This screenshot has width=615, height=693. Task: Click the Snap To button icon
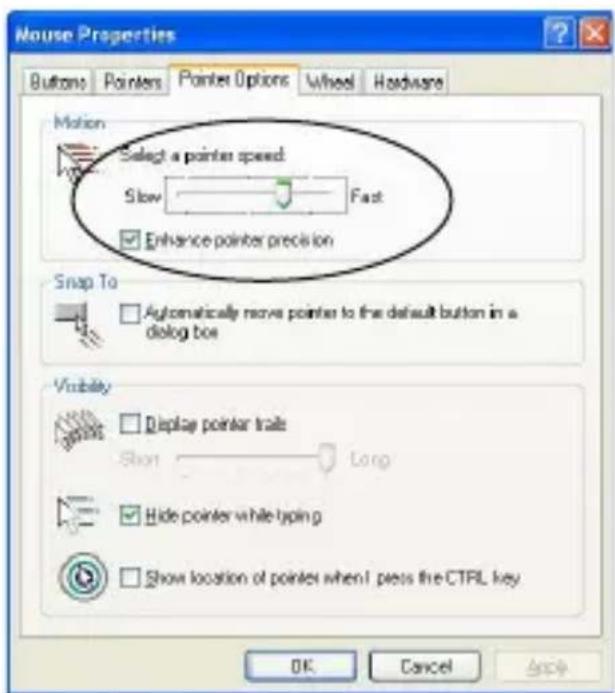79,325
